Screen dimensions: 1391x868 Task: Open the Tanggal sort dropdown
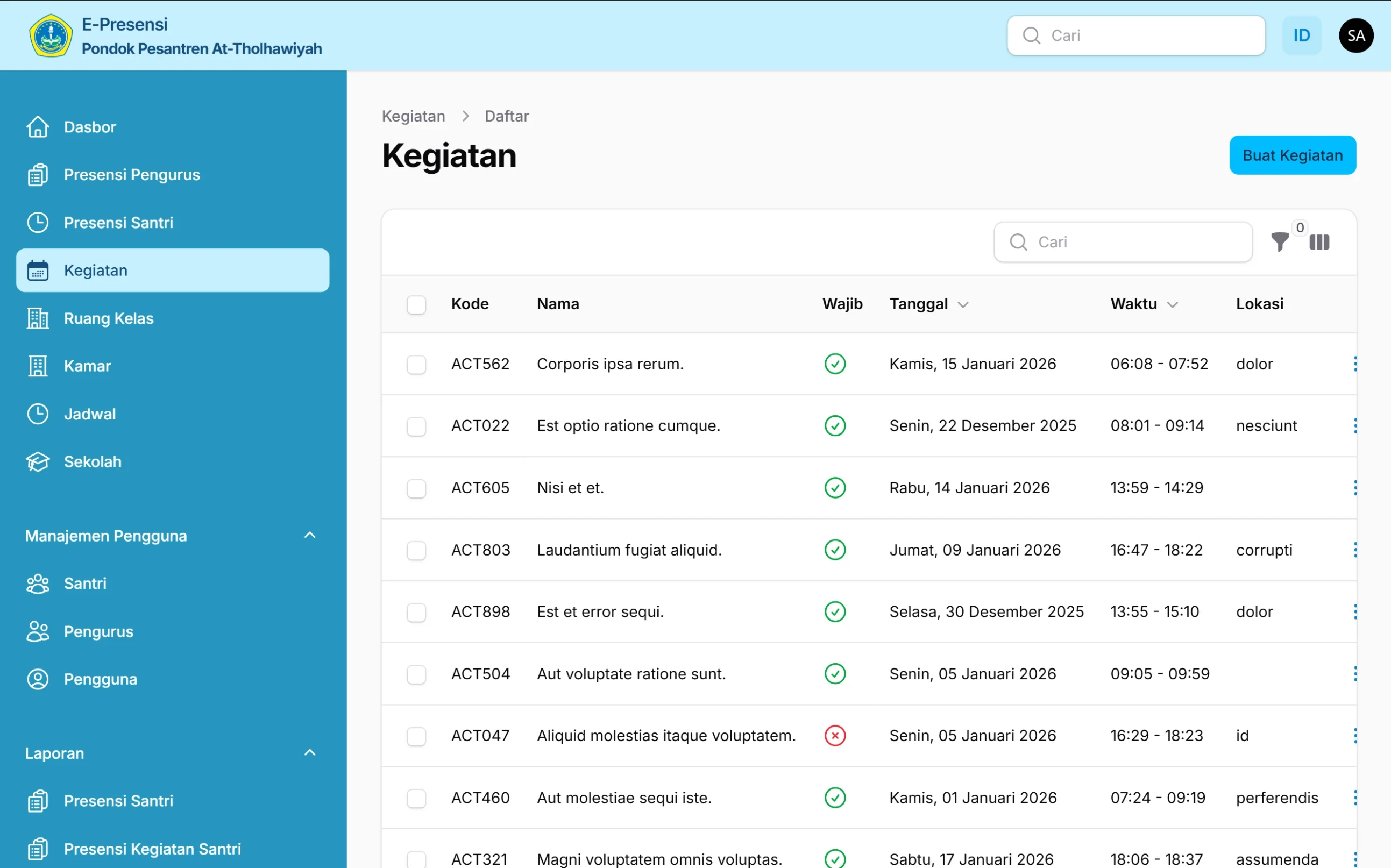coord(963,304)
